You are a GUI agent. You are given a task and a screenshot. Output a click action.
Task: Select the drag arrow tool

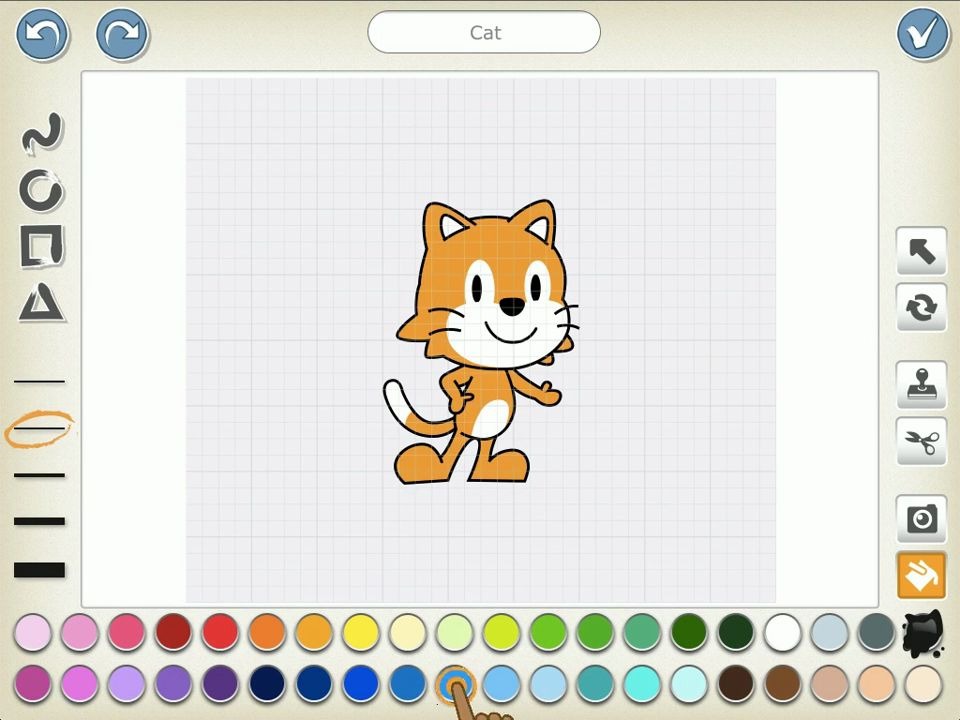pyautogui.click(x=921, y=250)
